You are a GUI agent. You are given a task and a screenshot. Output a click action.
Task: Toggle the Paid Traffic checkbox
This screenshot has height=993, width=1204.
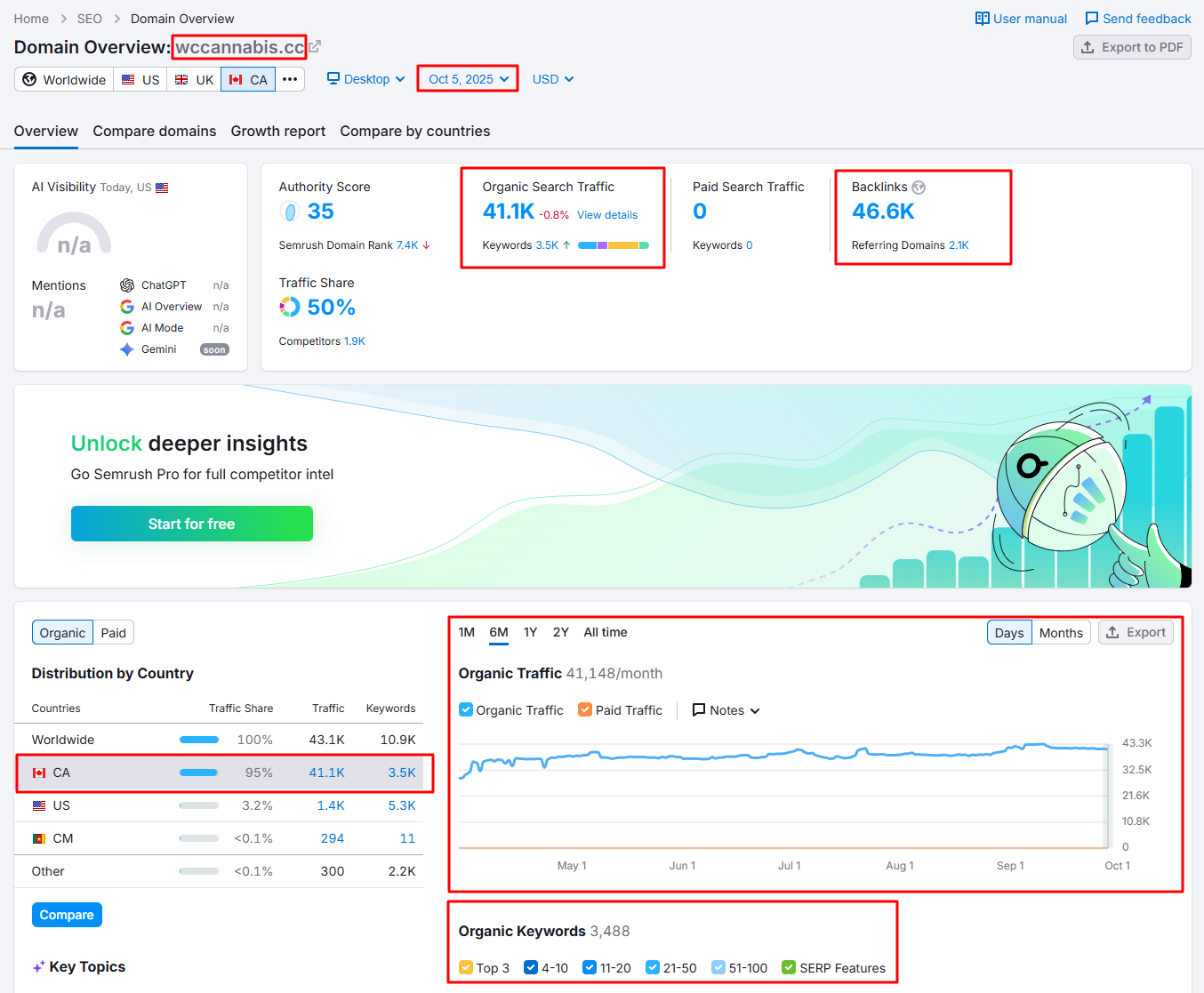click(x=585, y=710)
